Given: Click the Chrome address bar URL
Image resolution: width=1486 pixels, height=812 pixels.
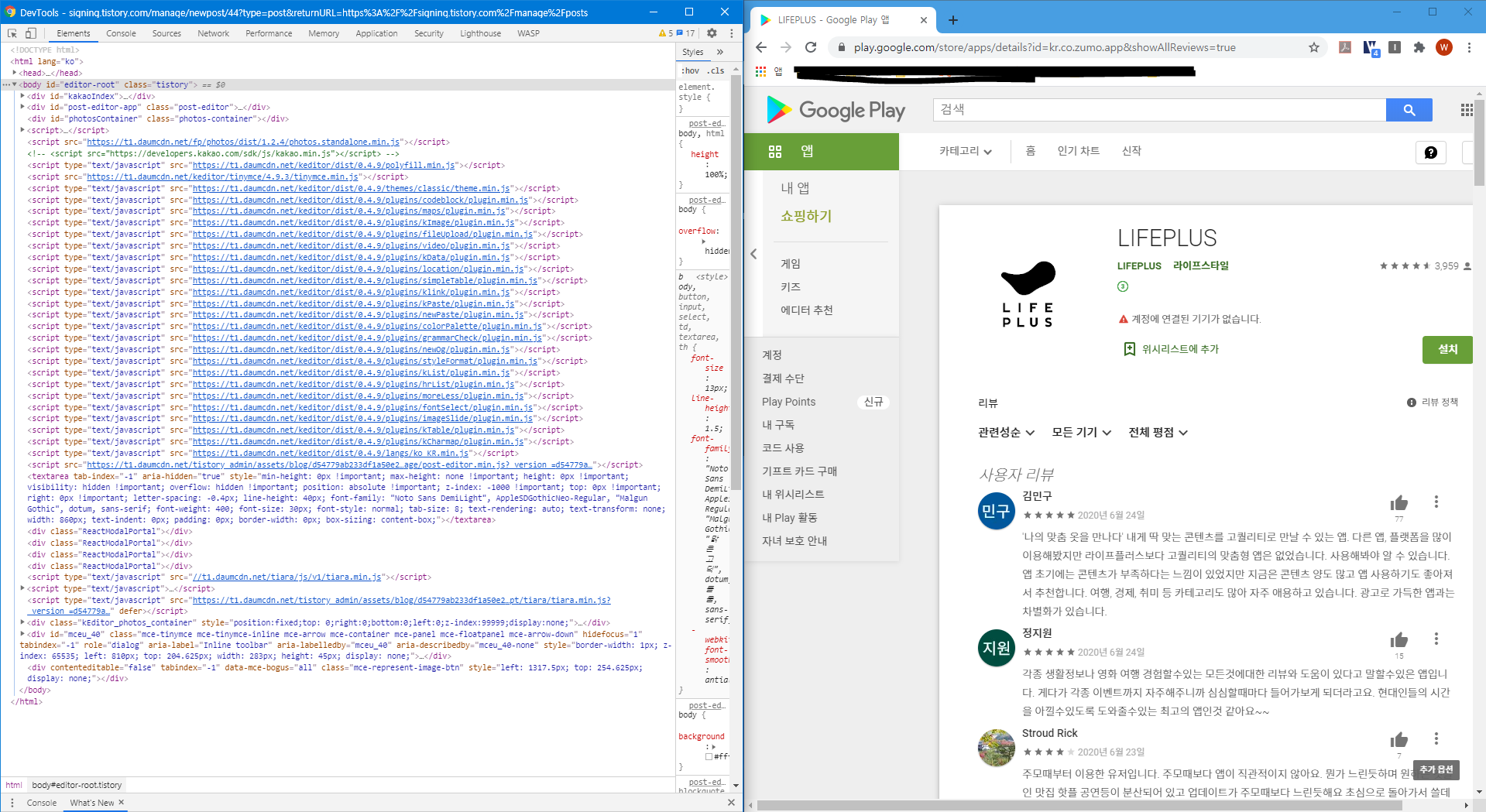Looking at the screenshot, I should pyautogui.click(x=1045, y=47).
